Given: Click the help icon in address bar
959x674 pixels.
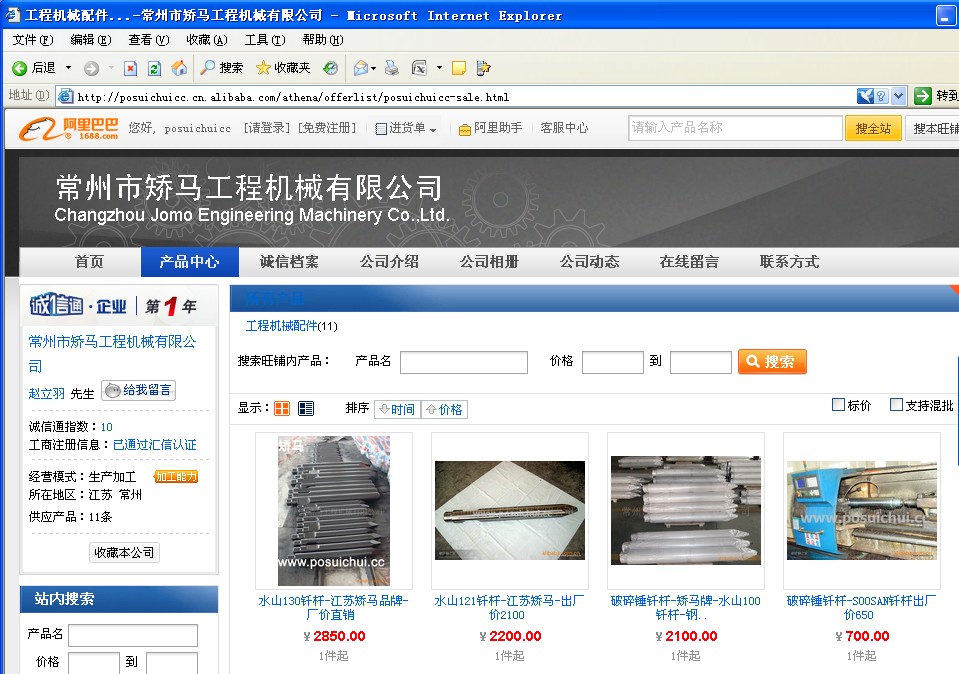Looking at the screenshot, I should [881, 96].
